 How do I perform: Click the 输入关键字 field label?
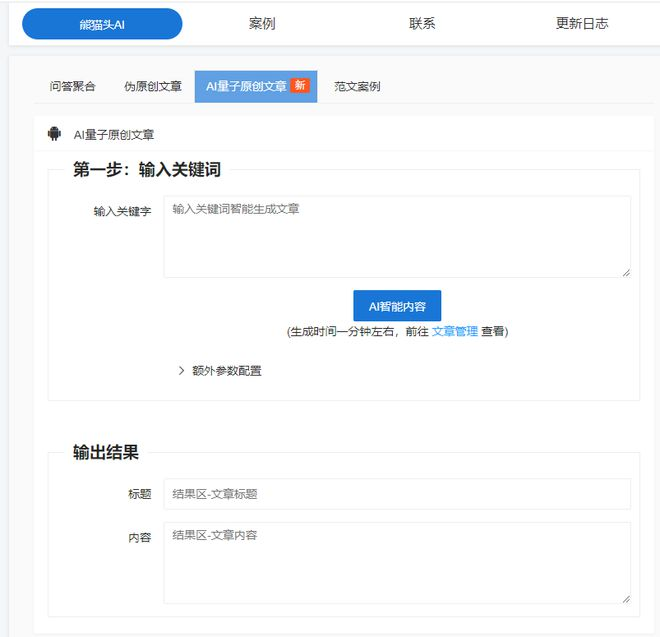coord(122,211)
